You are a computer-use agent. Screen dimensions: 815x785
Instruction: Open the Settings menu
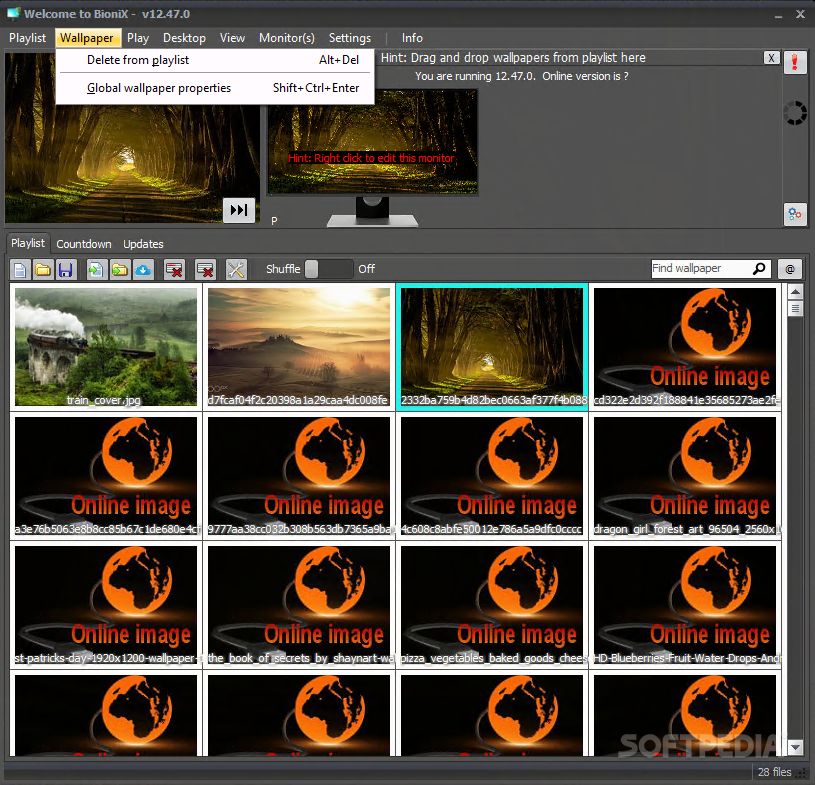350,38
